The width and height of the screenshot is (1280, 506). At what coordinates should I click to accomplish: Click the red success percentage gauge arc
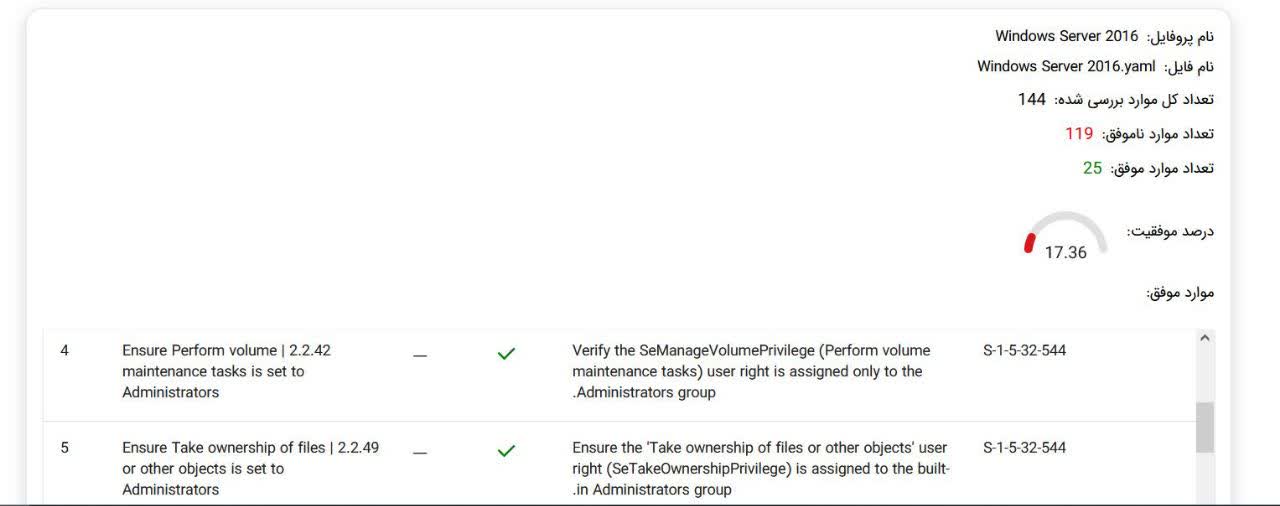(1029, 243)
